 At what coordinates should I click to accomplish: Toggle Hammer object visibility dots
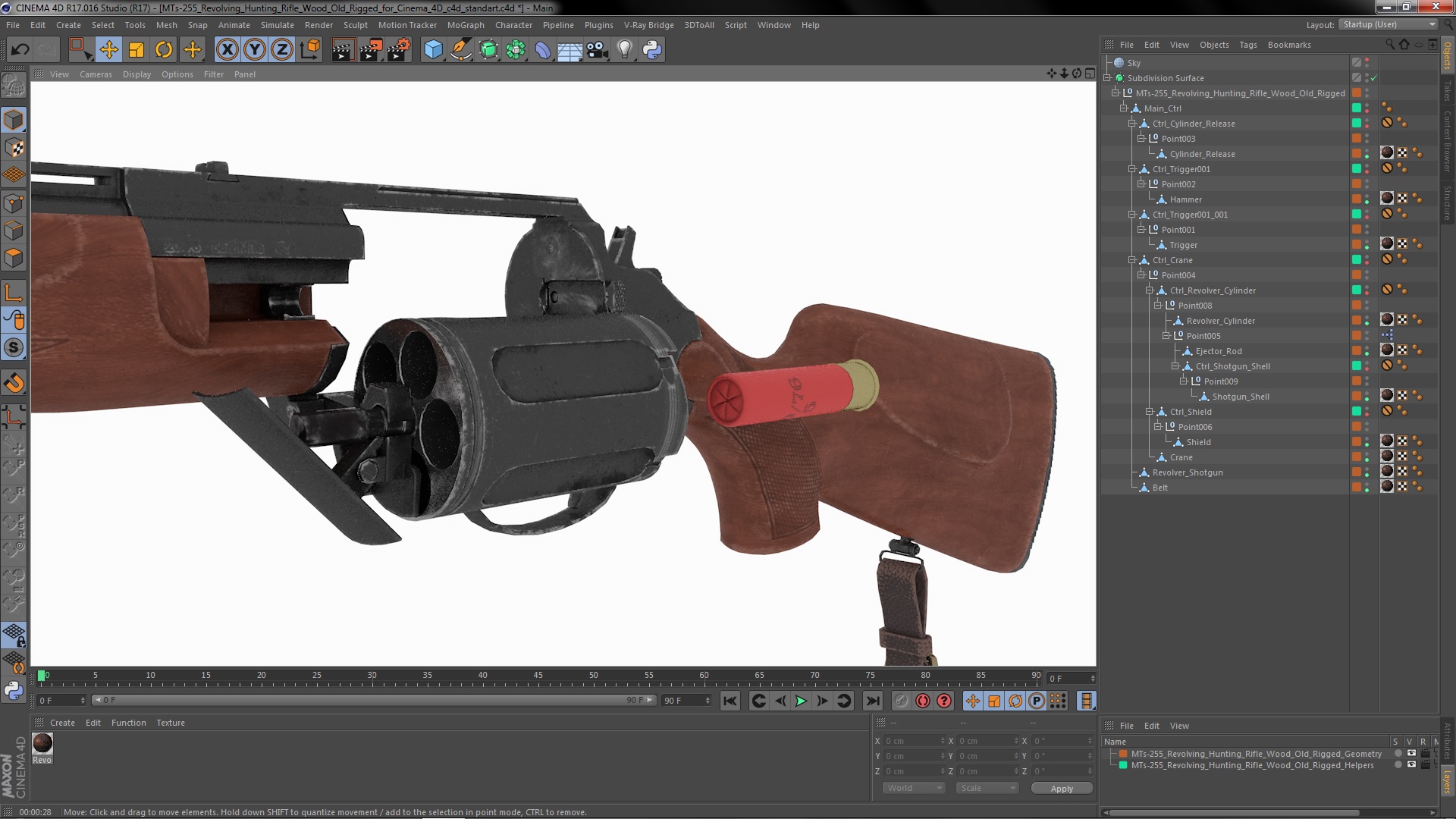1367,199
